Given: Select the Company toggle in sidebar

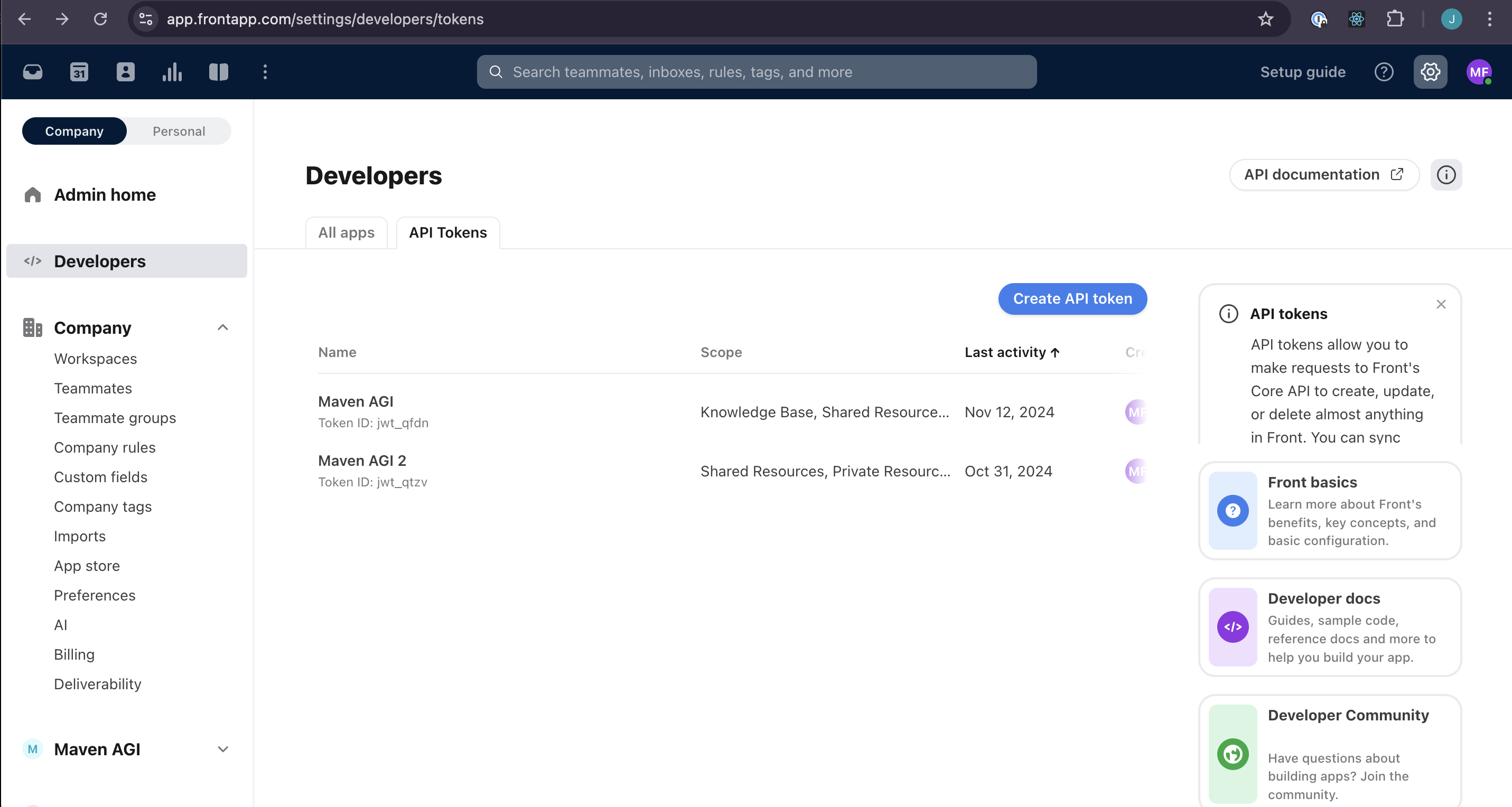Looking at the screenshot, I should [74, 131].
